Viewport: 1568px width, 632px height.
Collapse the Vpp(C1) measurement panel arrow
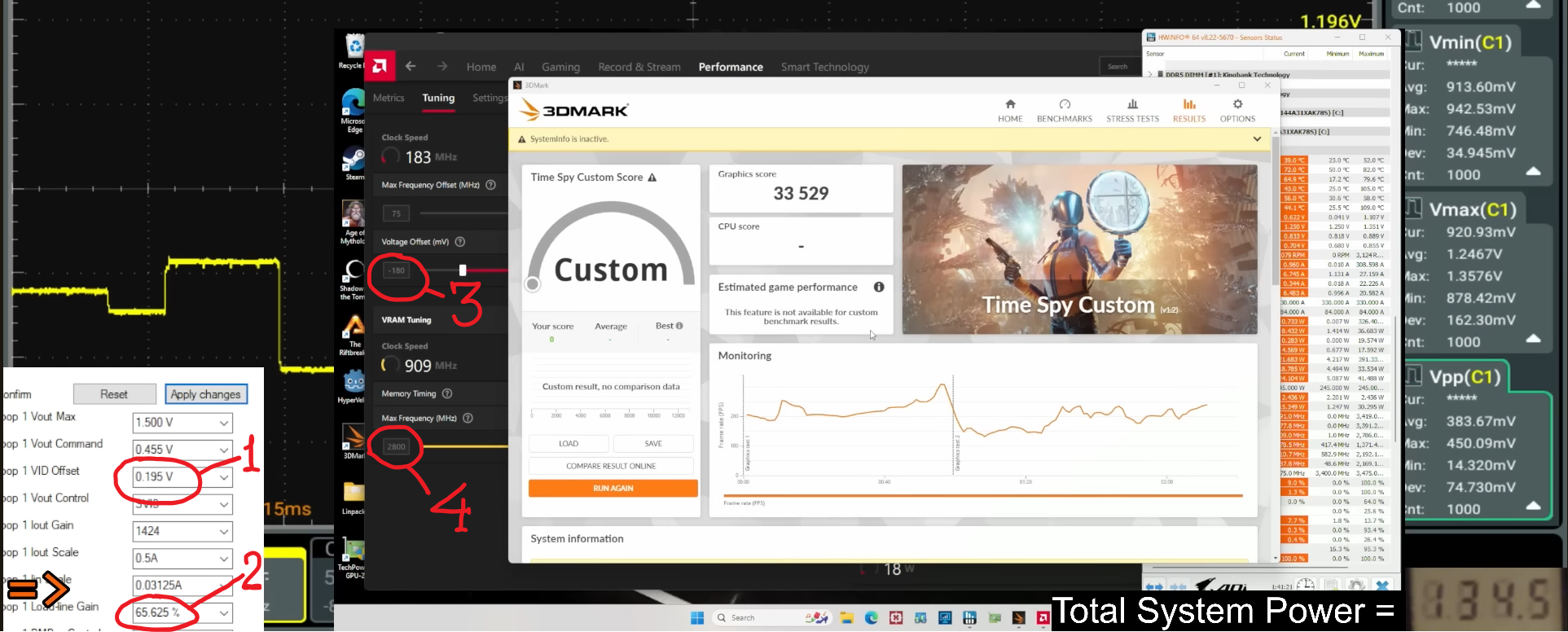pyautogui.click(x=1533, y=506)
